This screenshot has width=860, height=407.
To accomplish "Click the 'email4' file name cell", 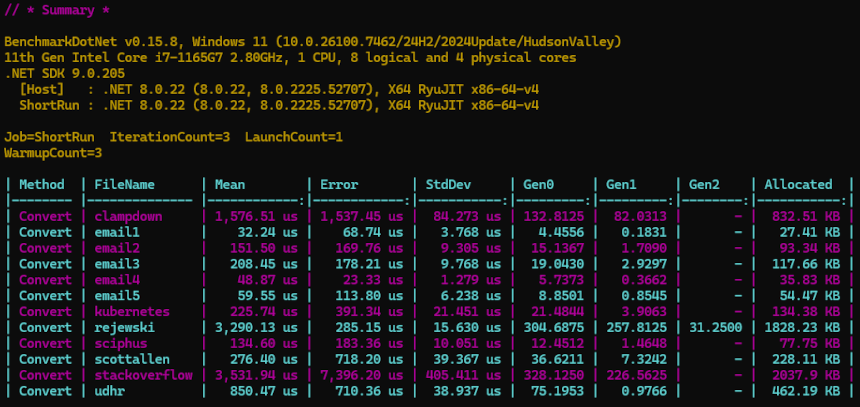I will 117,280.
